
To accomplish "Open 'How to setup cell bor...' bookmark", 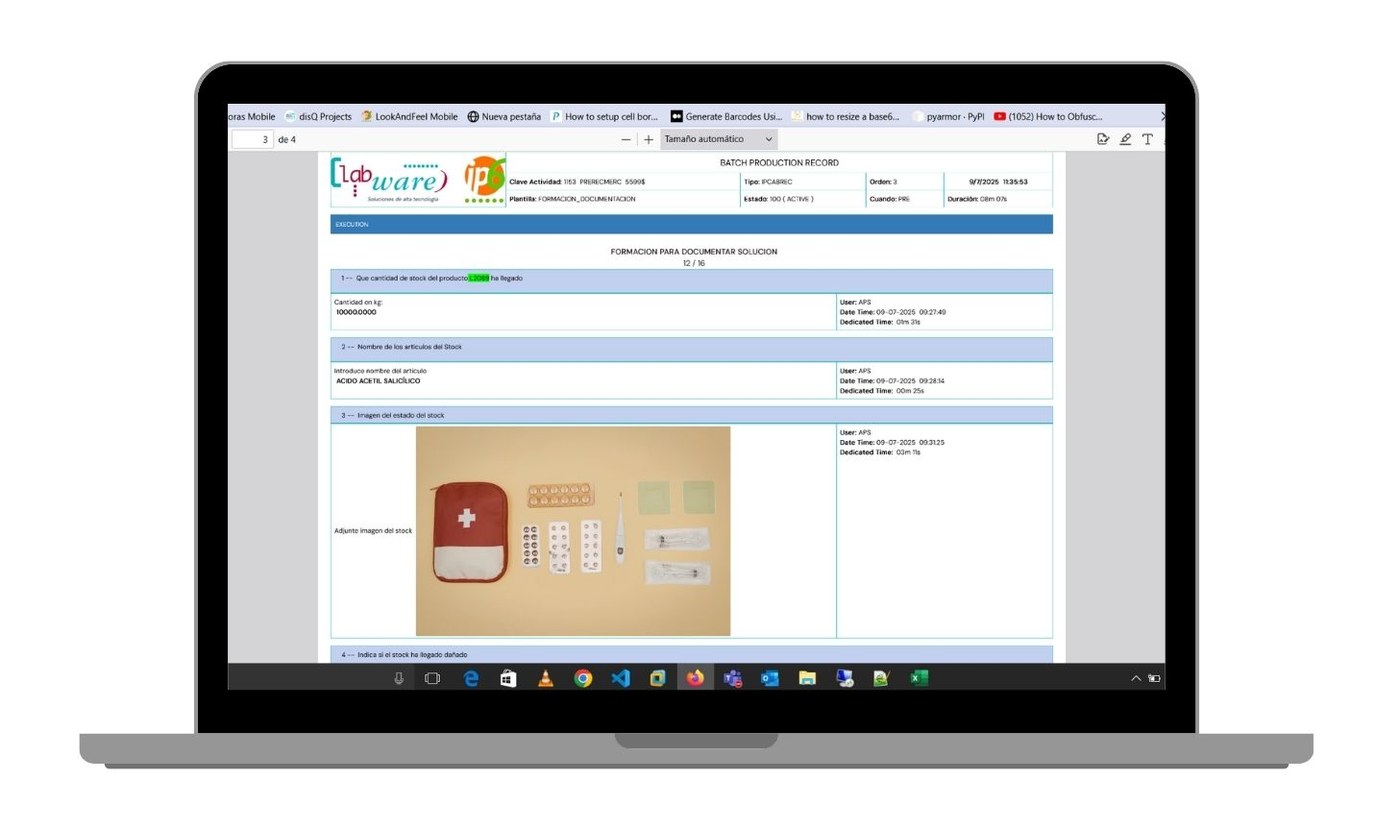I will click(604, 117).
